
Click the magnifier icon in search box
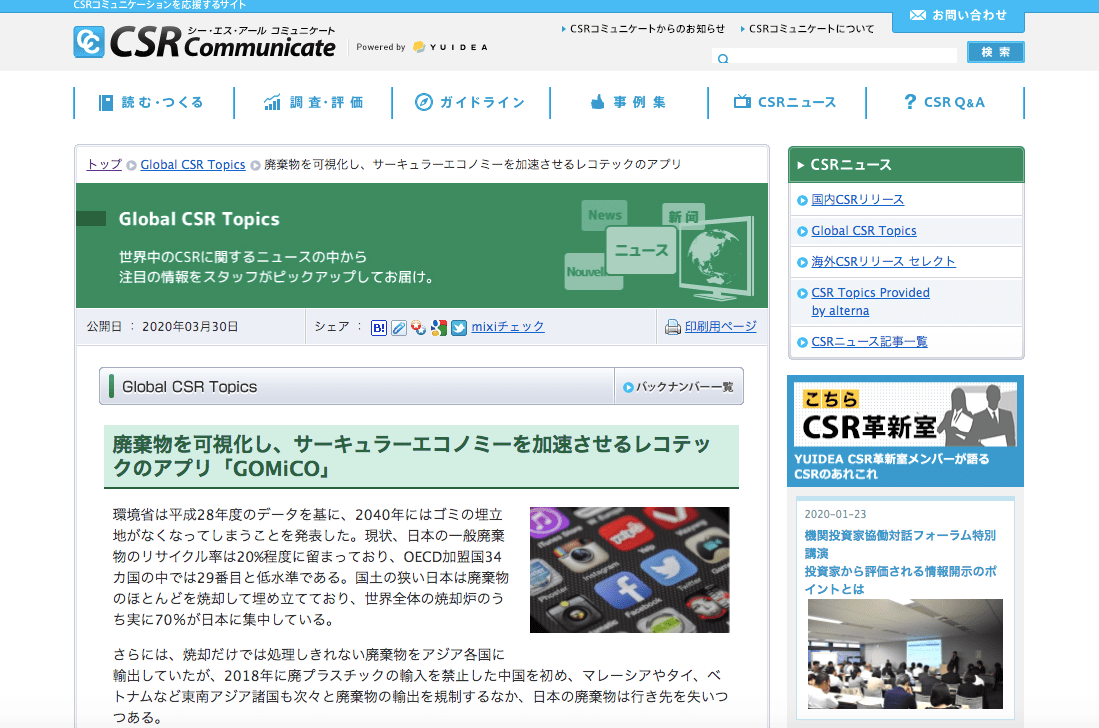coord(723,58)
